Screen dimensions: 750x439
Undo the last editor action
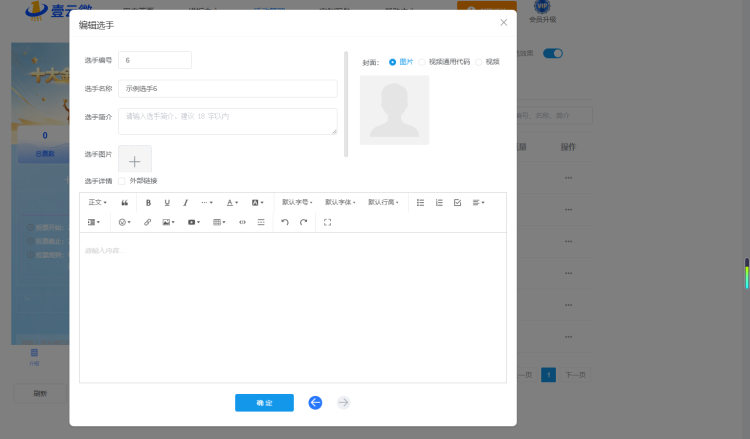tap(285, 222)
